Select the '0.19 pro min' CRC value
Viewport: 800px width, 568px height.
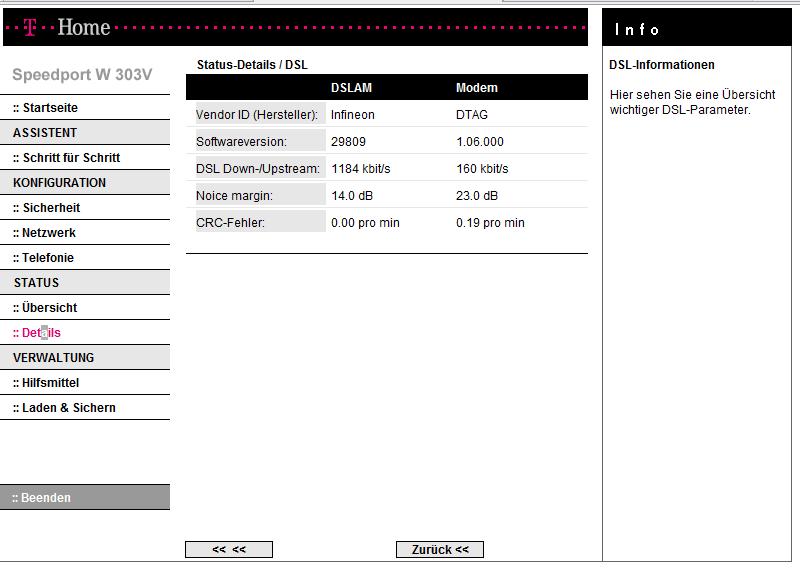click(490, 223)
